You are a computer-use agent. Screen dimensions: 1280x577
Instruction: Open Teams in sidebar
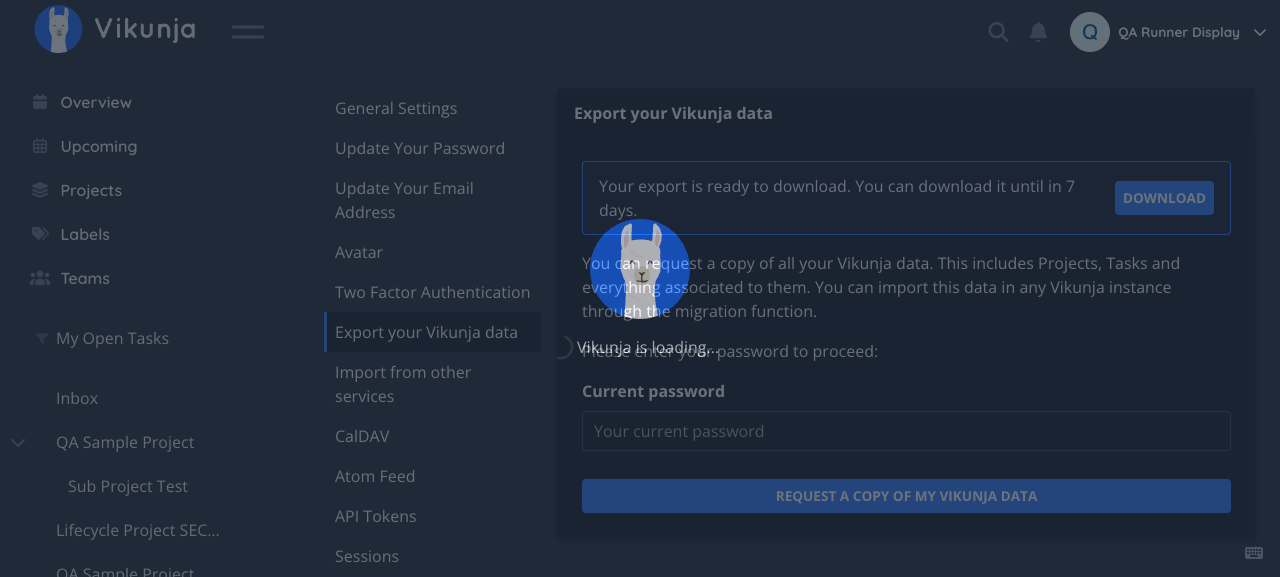[85, 278]
